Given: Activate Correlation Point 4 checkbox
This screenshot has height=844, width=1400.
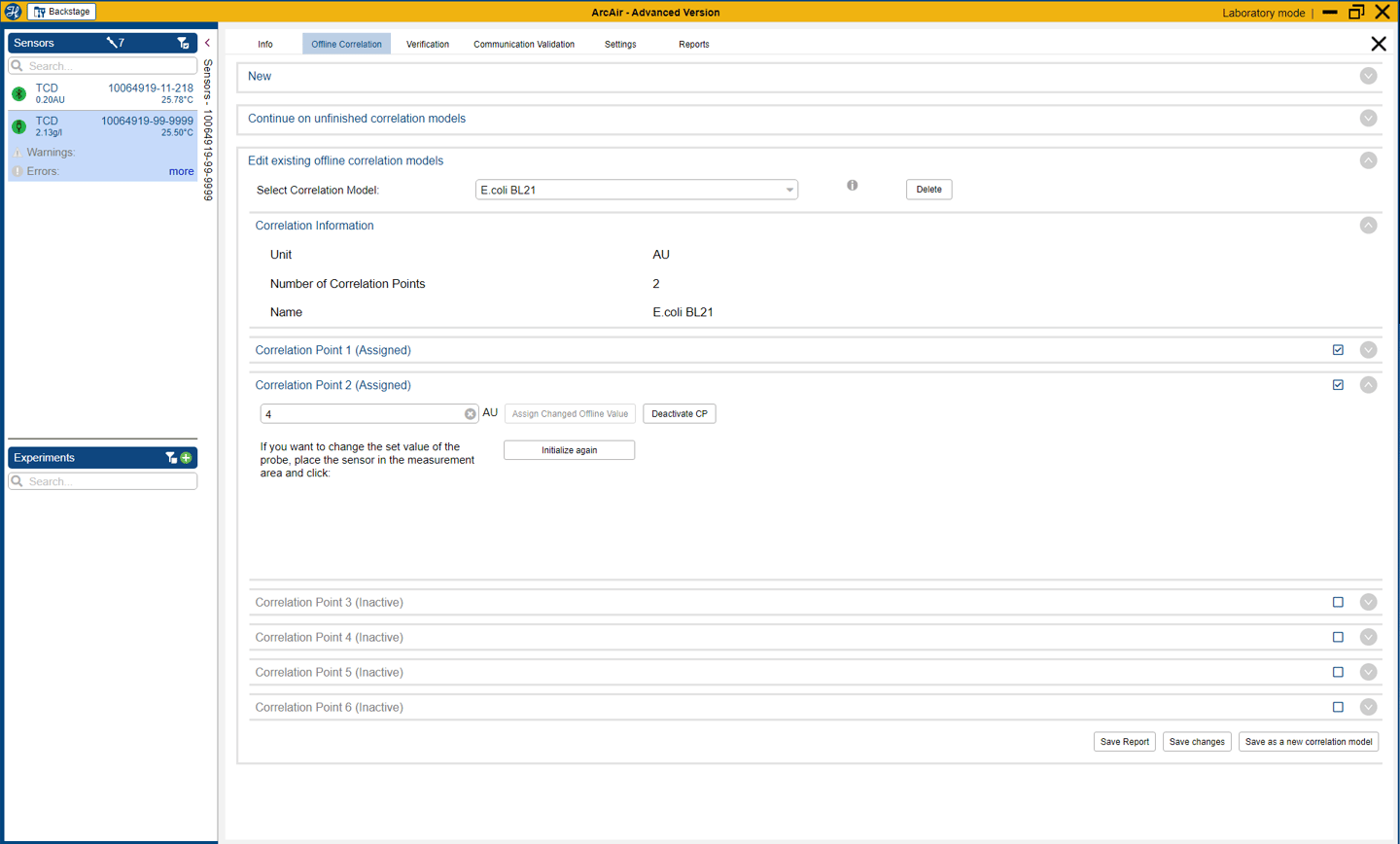Looking at the screenshot, I should [1338, 637].
